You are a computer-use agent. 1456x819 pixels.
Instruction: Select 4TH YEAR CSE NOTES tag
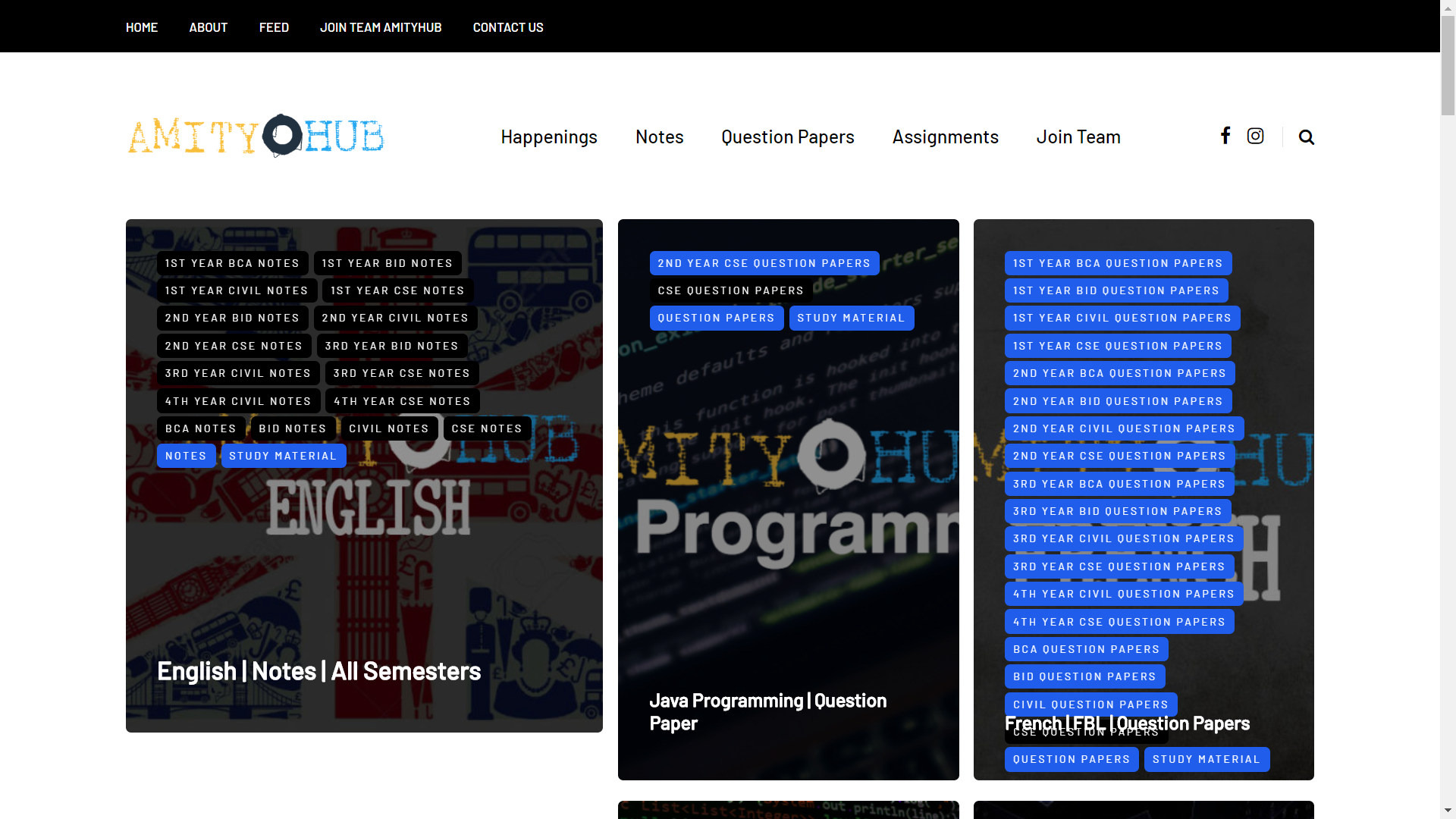click(402, 401)
